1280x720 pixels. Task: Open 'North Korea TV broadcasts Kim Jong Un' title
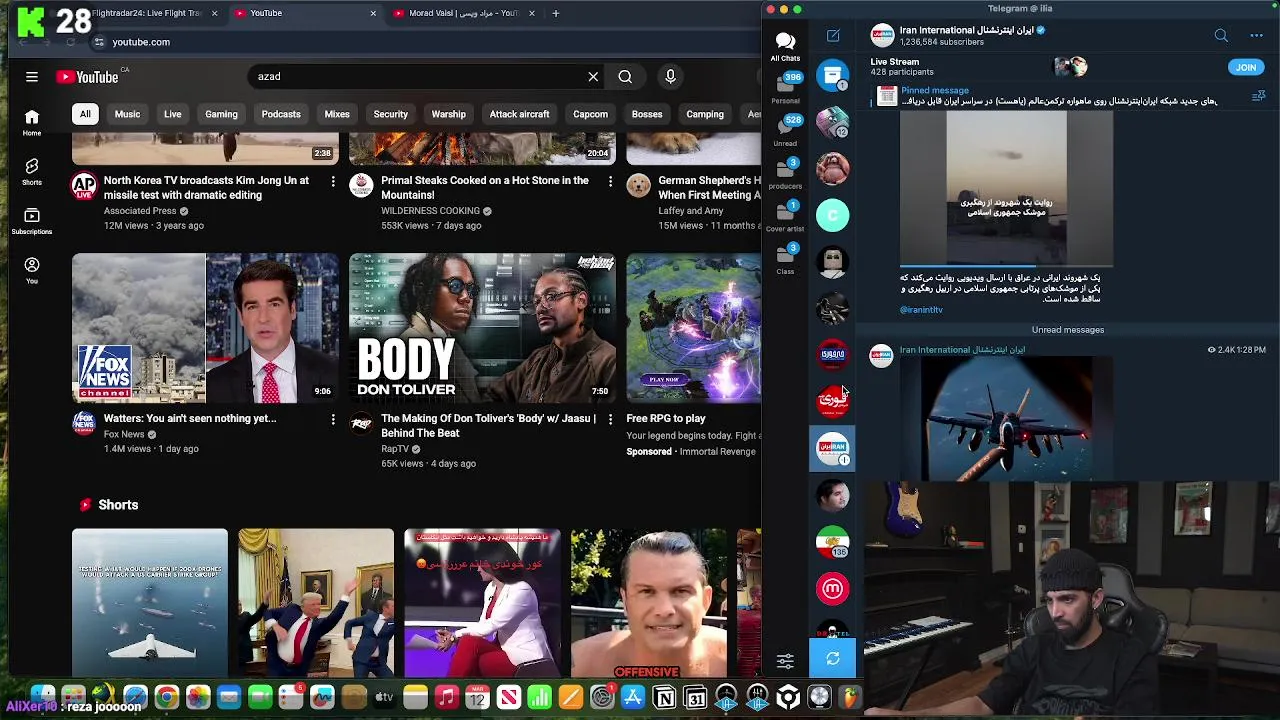[x=206, y=188]
